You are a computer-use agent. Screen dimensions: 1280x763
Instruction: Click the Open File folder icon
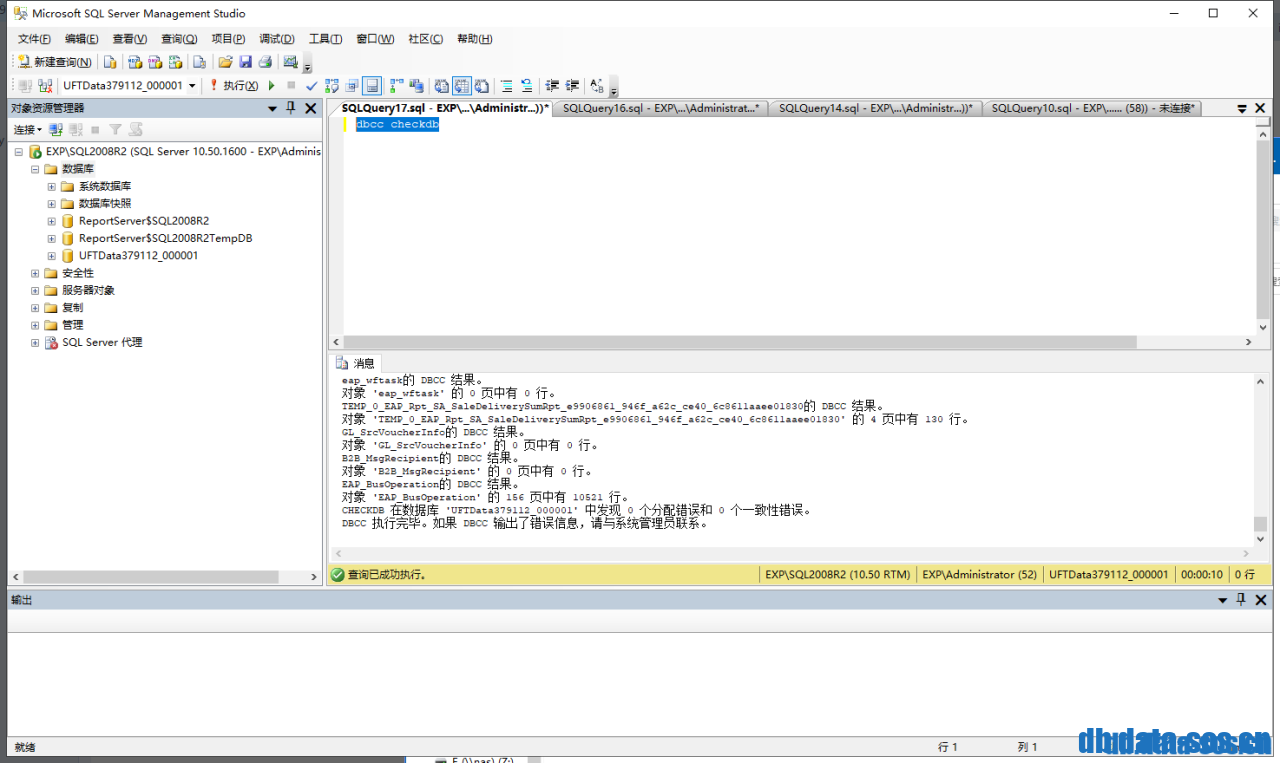click(226, 62)
